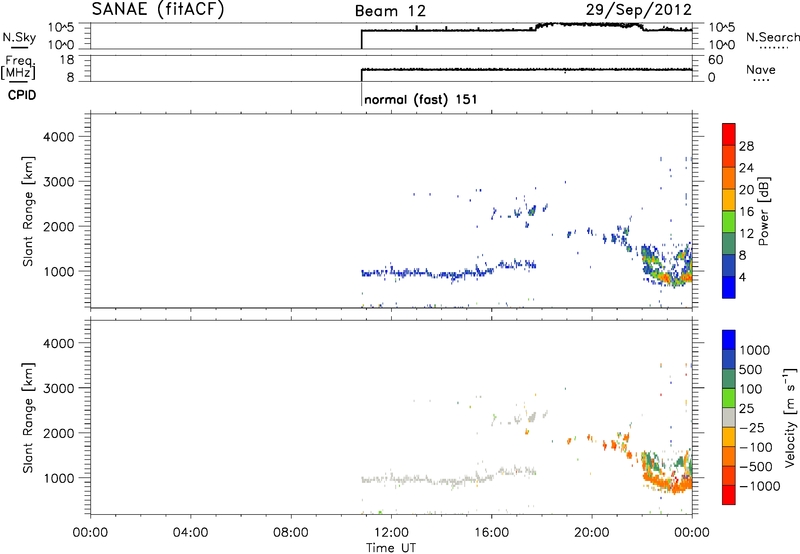Click the 'Power [dB]' colorbar title
800x554 pixels.
point(763,211)
